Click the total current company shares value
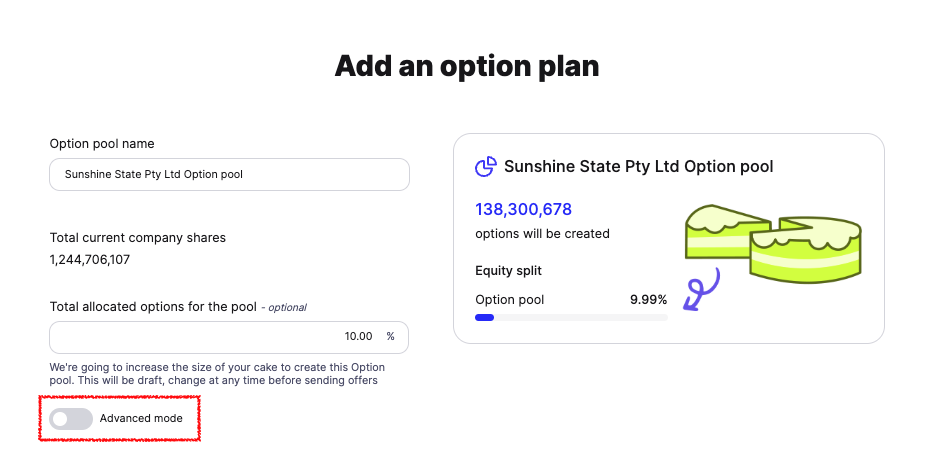Image resolution: width=929 pixels, height=468 pixels. coord(90,259)
